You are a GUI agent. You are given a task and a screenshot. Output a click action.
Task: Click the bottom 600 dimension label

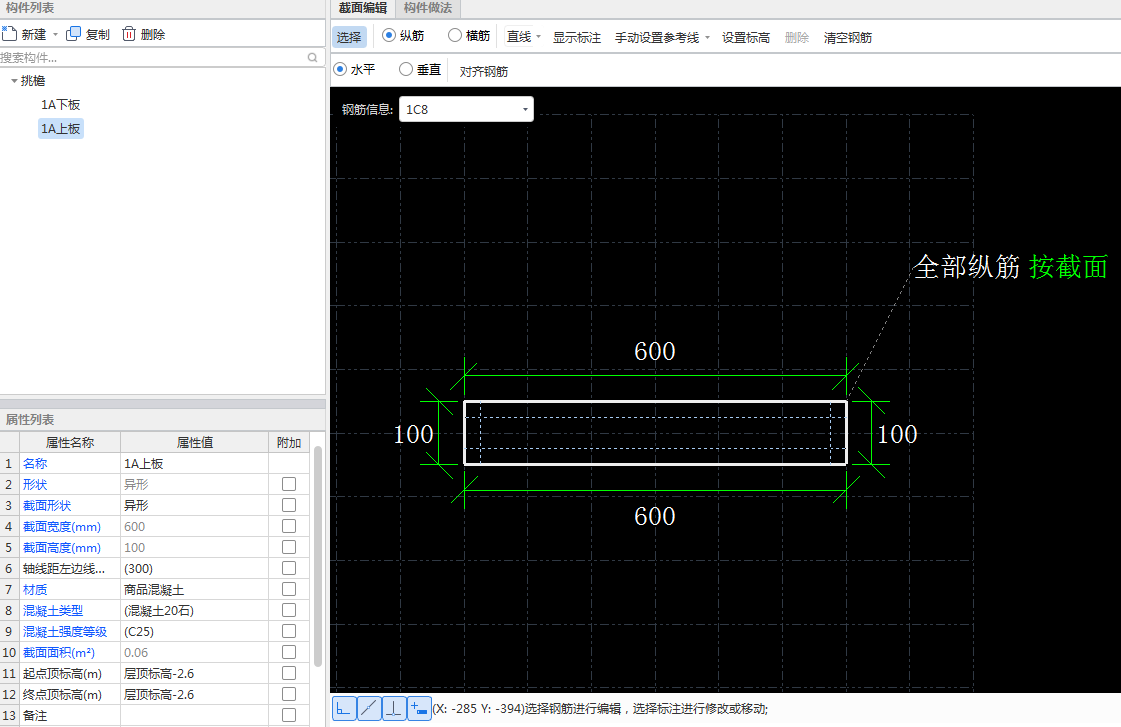click(x=655, y=516)
